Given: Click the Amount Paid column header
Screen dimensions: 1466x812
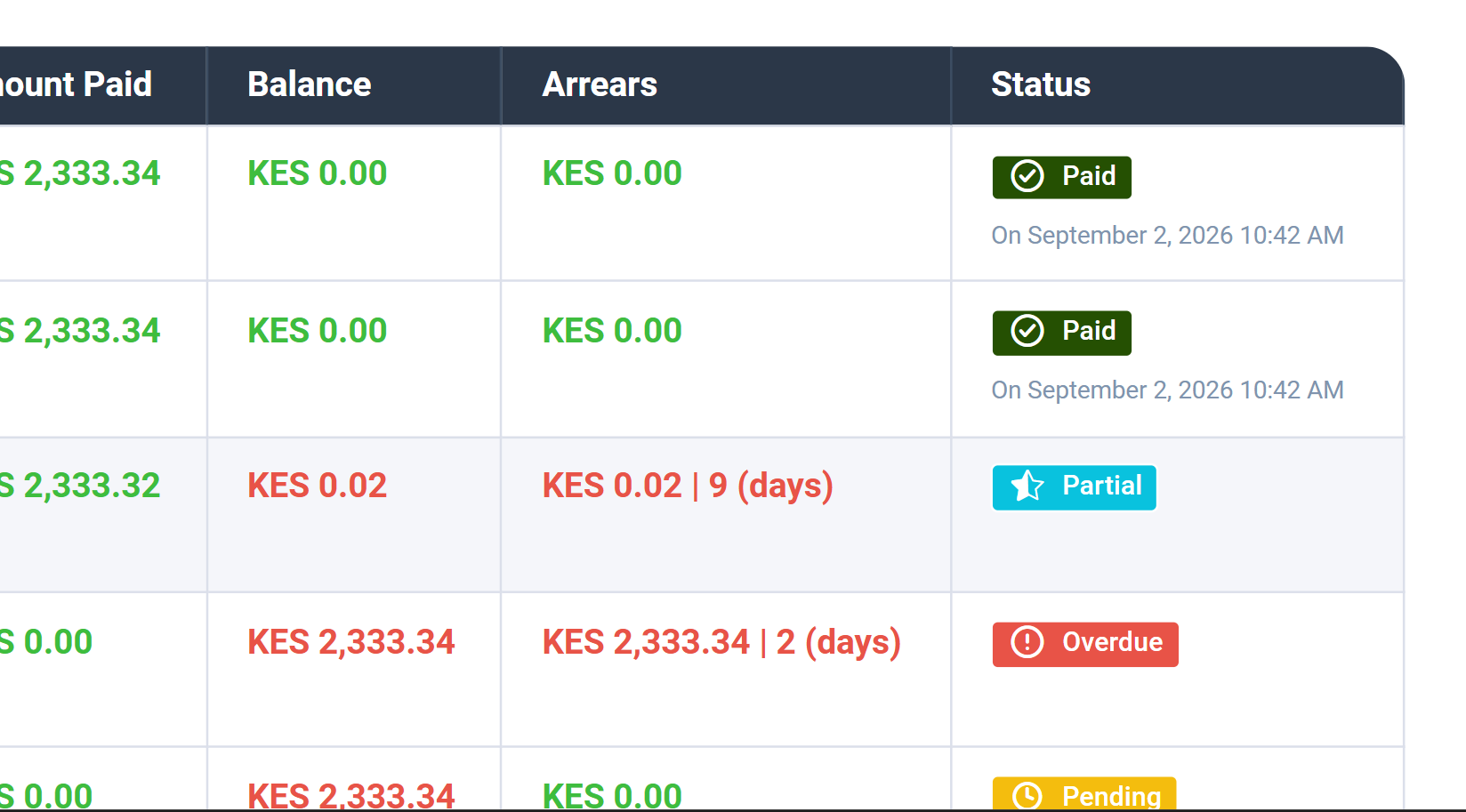Looking at the screenshot, I should click(76, 84).
